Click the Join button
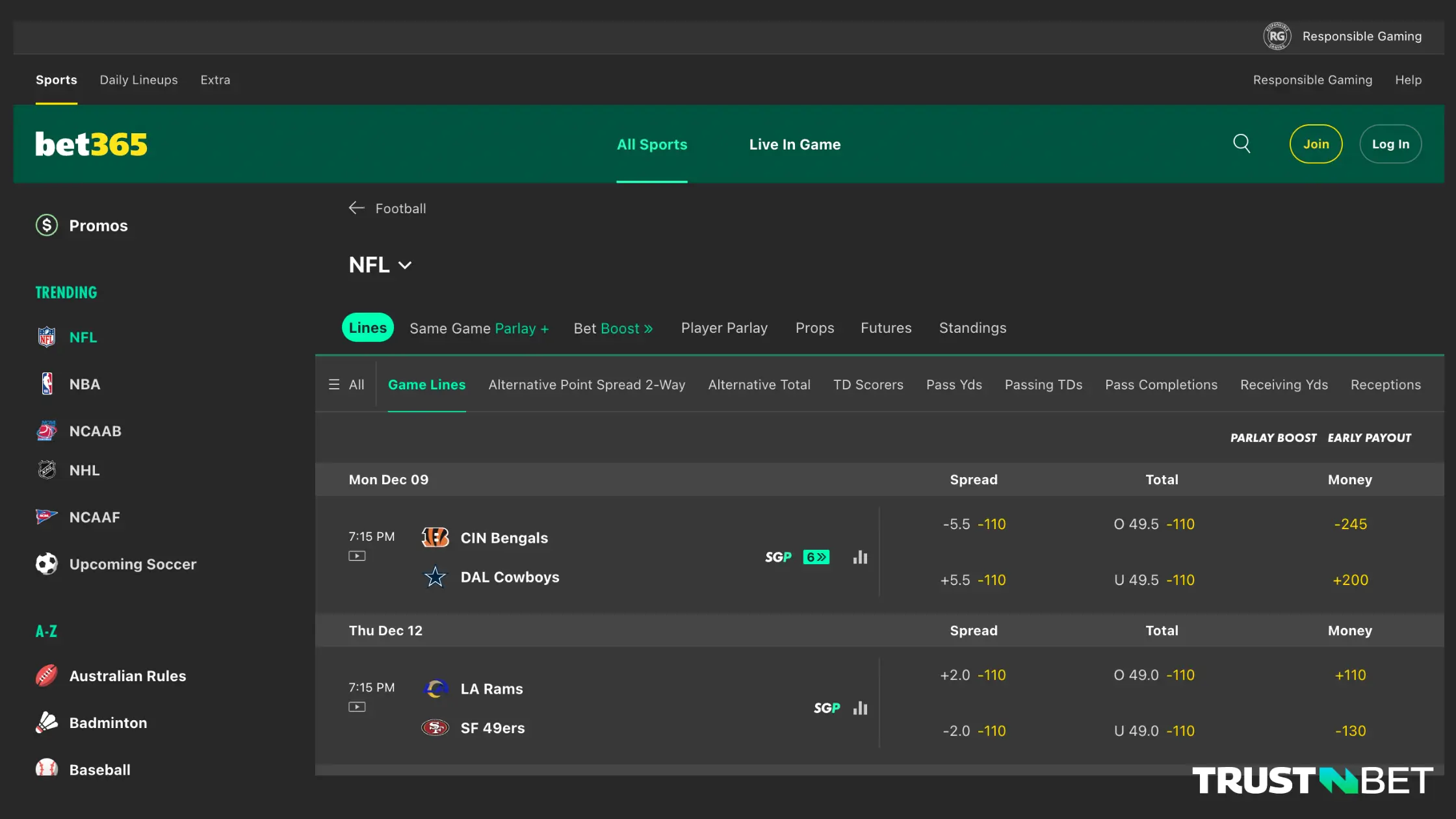The height and width of the screenshot is (819, 1456). pyautogui.click(x=1315, y=144)
